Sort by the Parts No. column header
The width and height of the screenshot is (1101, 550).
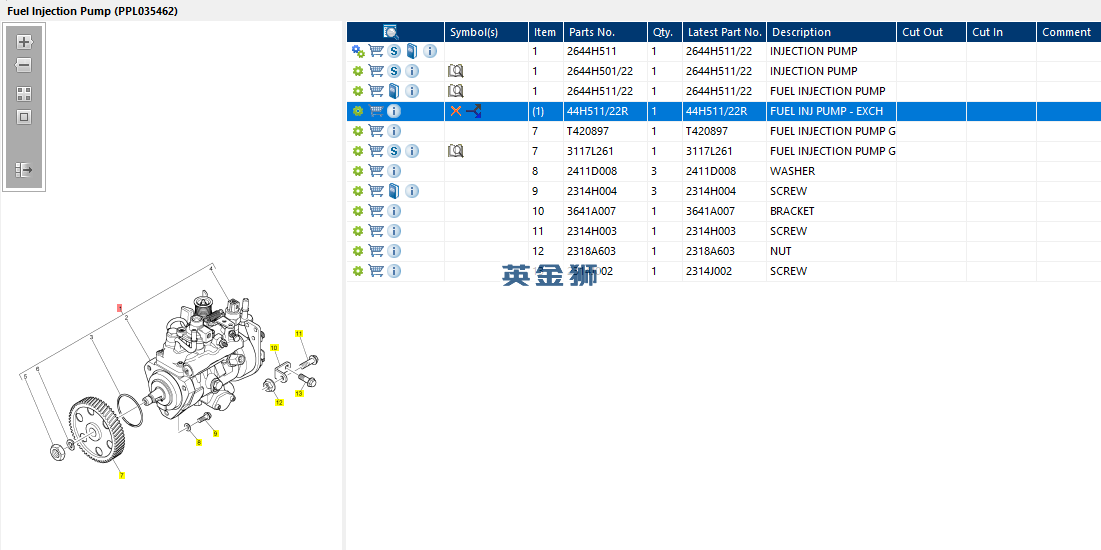606,32
